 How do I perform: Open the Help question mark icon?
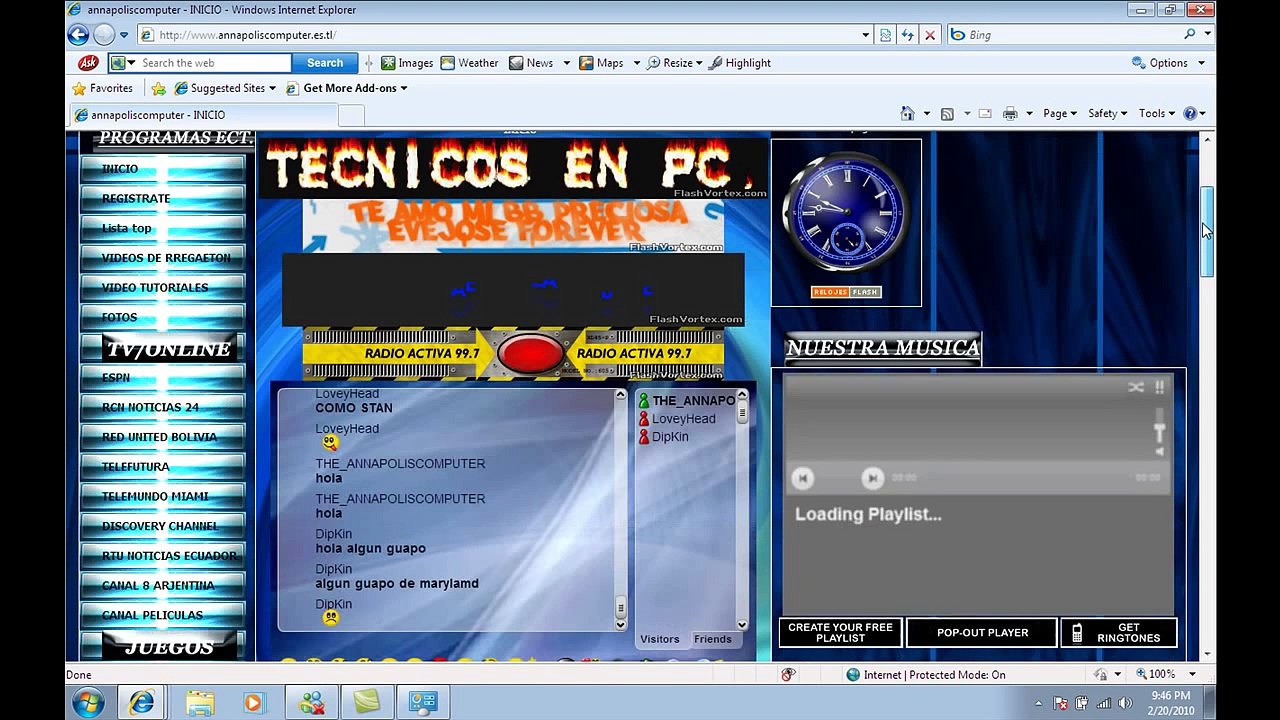tap(1190, 114)
